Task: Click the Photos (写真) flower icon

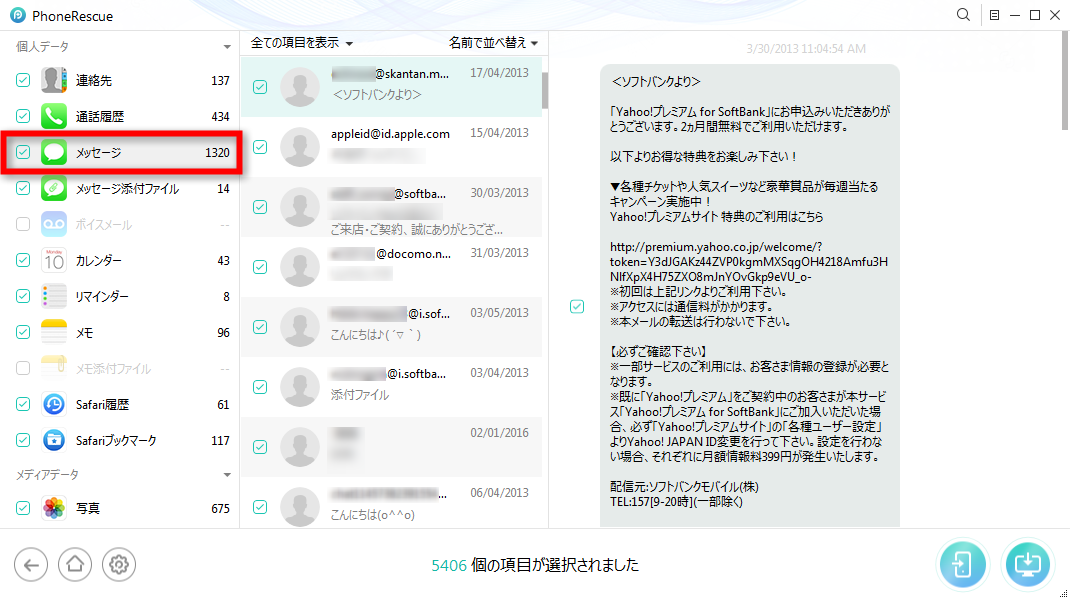Action: (54, 508)
